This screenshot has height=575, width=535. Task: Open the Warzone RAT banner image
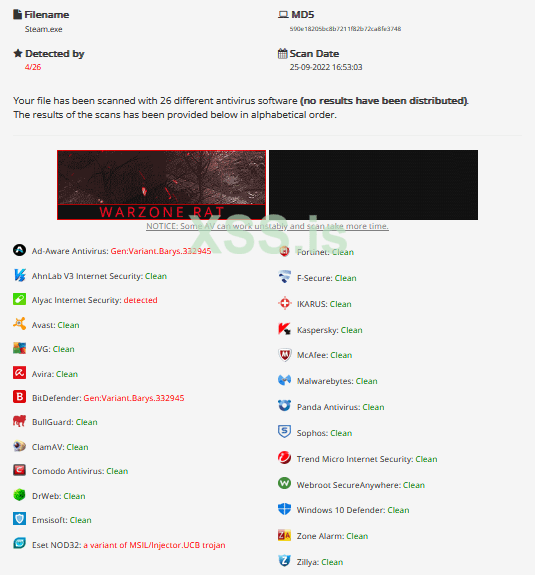pos(161,185)
